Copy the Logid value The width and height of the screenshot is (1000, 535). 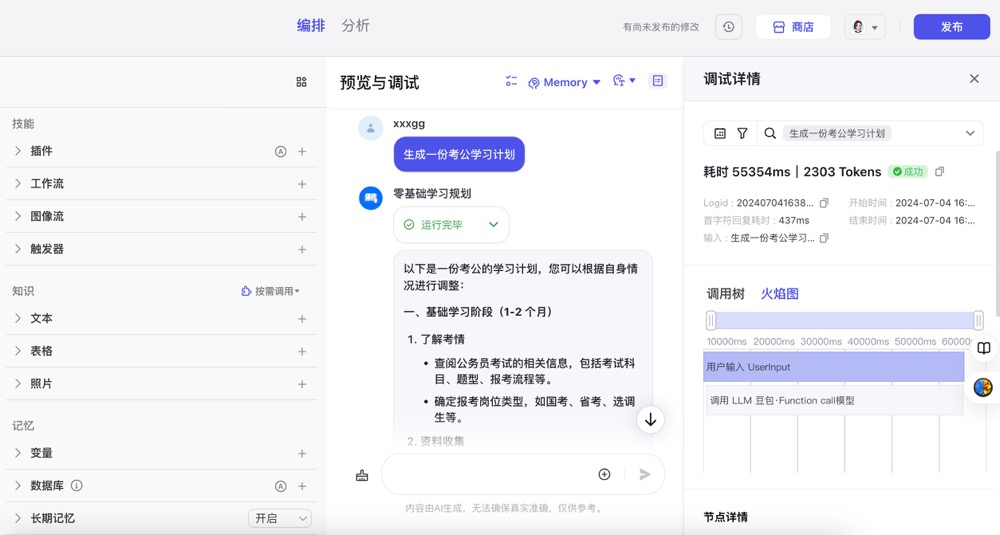click(824, 203)
